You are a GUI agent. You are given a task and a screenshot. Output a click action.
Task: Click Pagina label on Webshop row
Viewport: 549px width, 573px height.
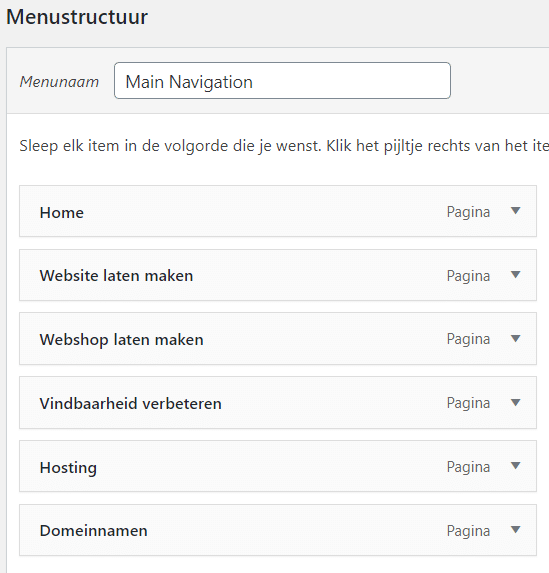[x=468, y=339]
